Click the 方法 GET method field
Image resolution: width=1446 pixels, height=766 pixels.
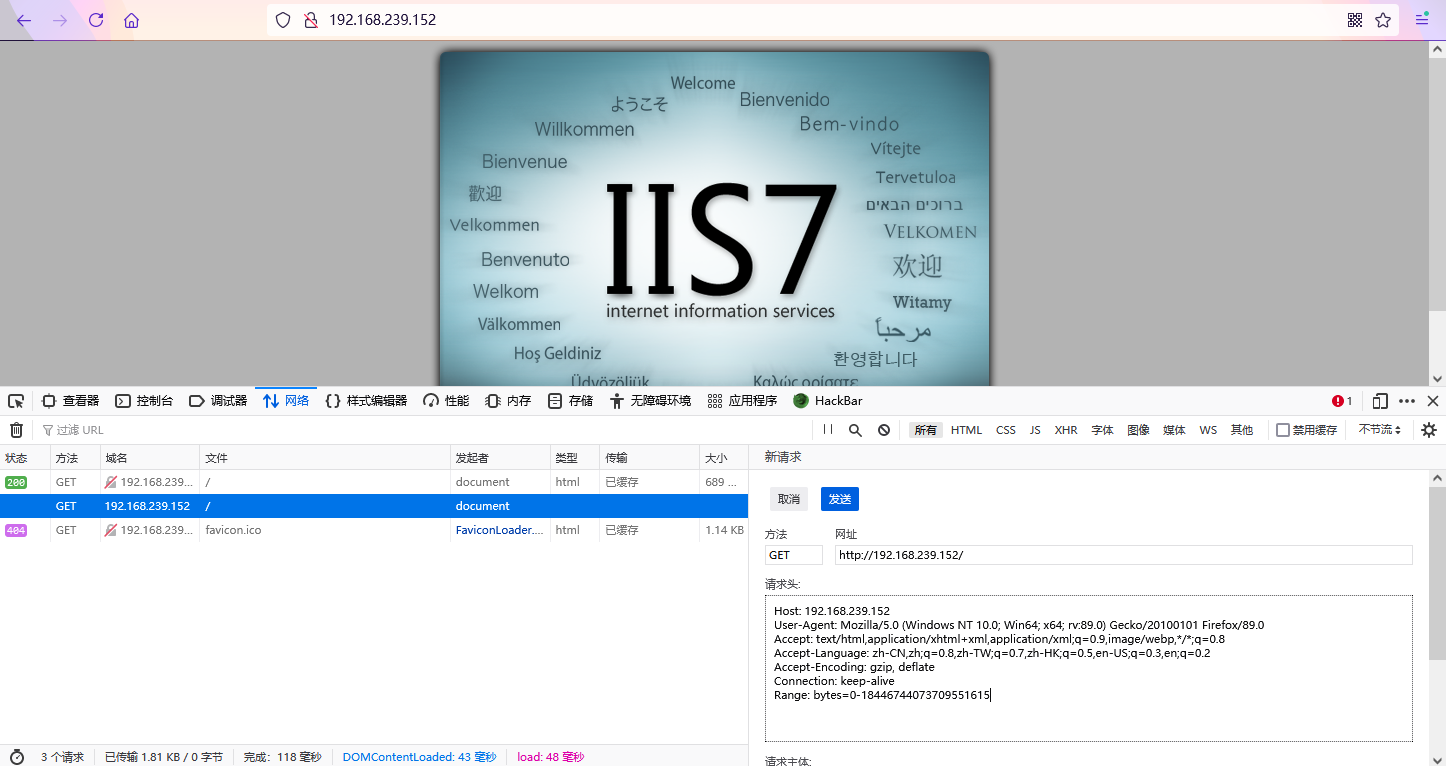794,555
